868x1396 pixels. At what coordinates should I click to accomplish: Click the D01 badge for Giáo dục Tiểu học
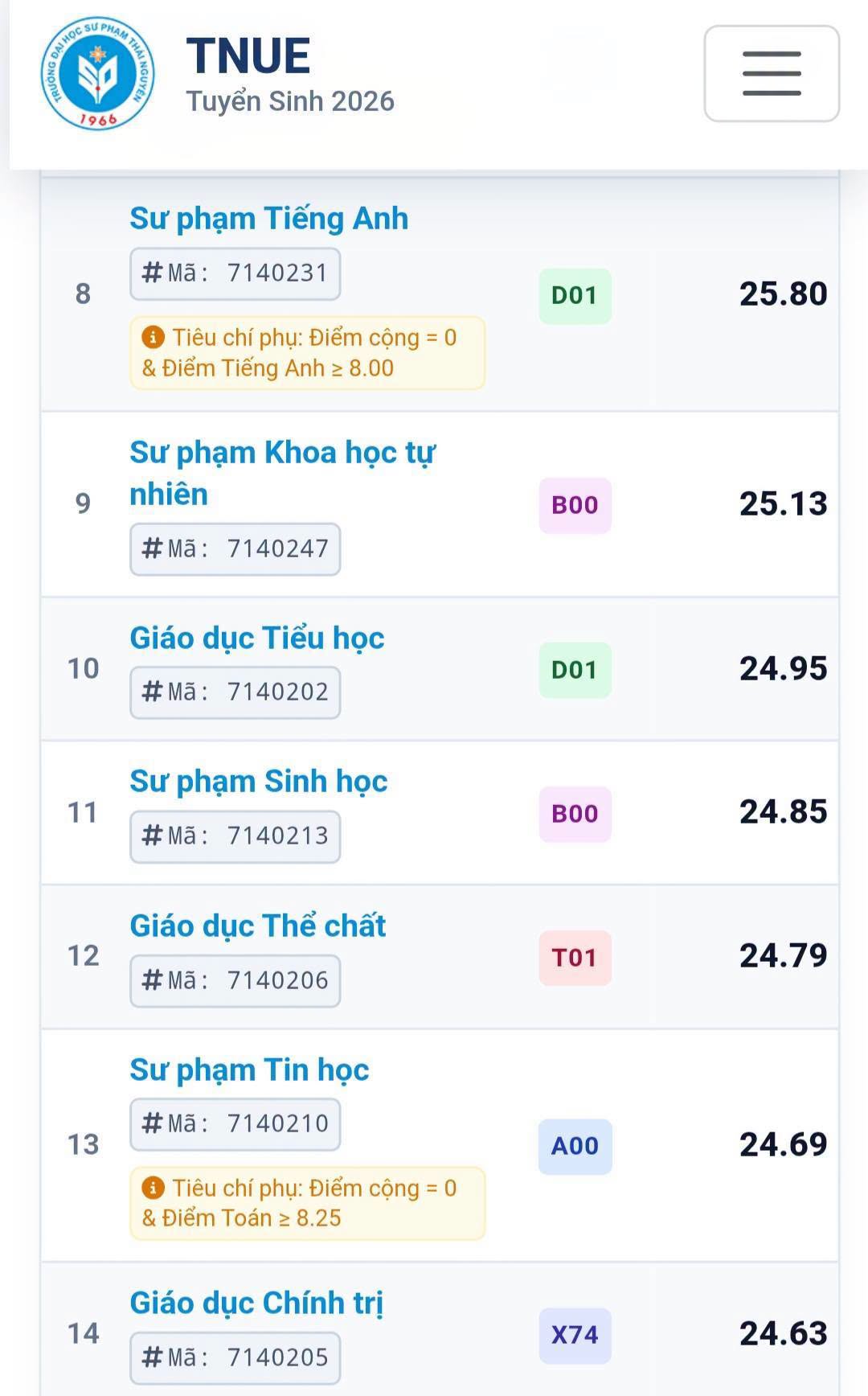click(x=575, y=670)
